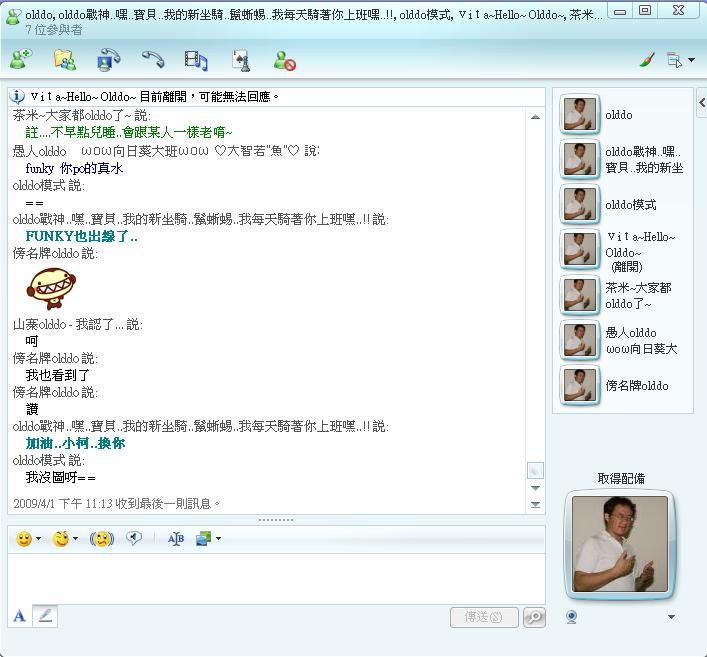Open the color scheme paintbrush icon
Screen dimensions: 707x657
point(647,60)
